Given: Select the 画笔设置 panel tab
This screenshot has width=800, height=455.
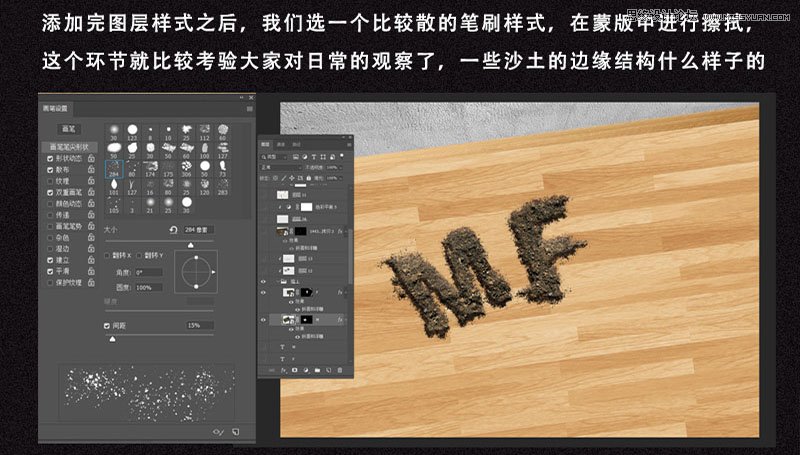Looking at the screenshot, I should pyautogui.click(x=55, y=109).
